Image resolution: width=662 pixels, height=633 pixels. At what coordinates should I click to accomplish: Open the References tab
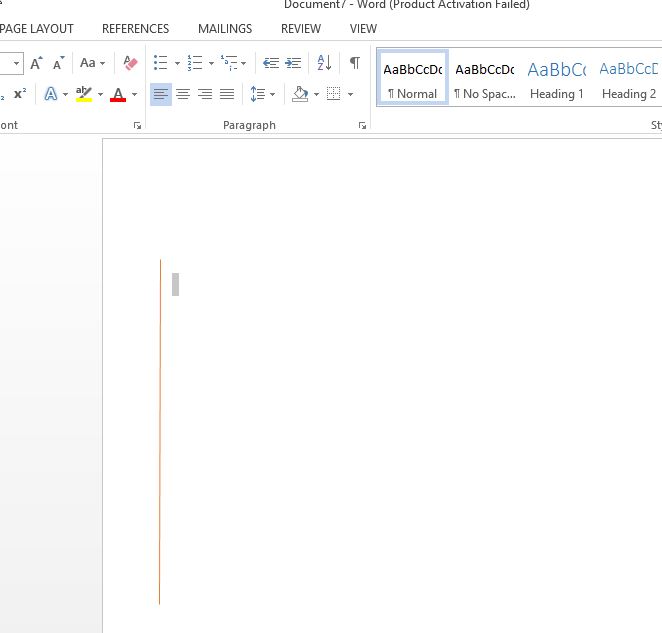tap(136, 29)
